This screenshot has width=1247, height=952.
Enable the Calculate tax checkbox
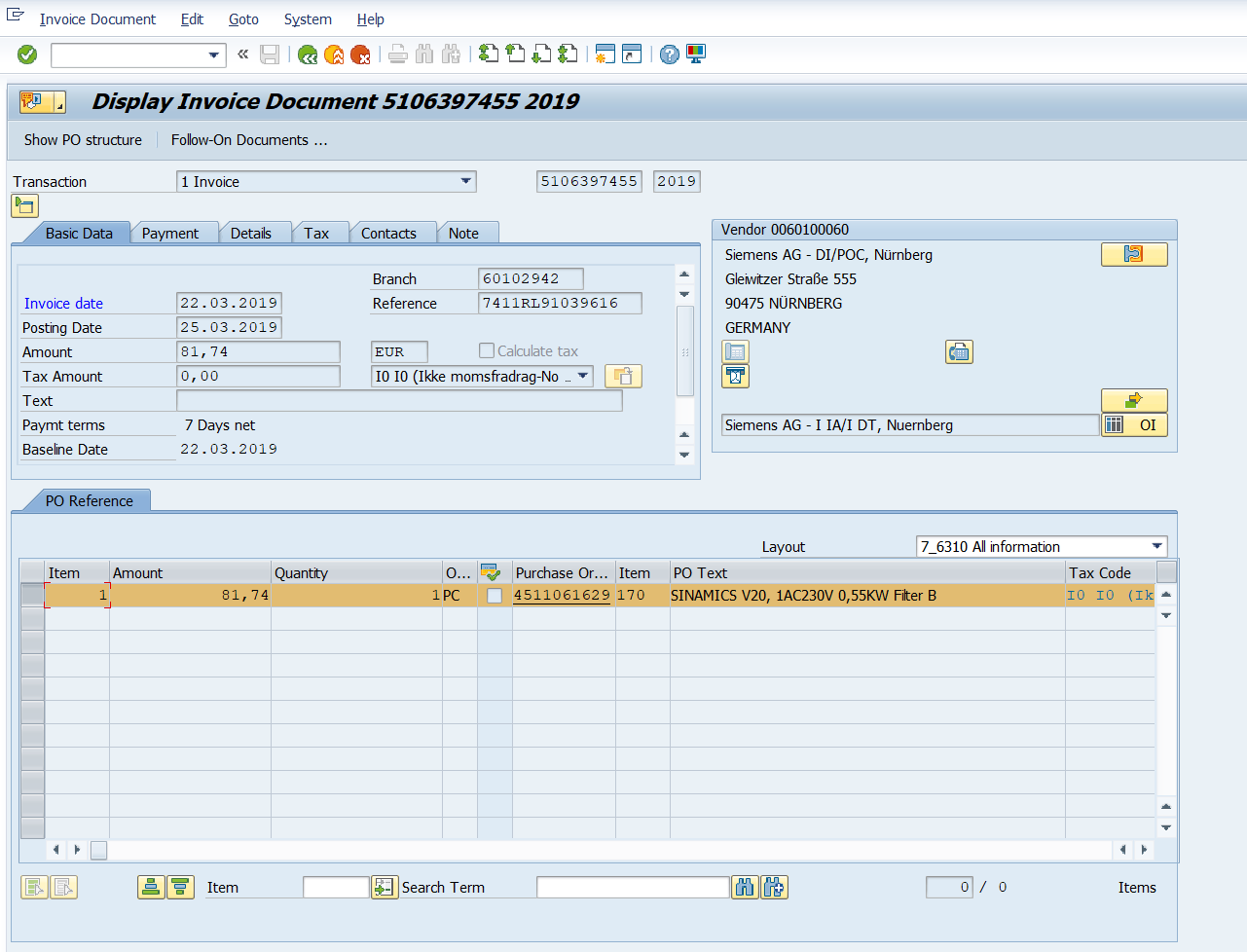click(x=487, y=350)
